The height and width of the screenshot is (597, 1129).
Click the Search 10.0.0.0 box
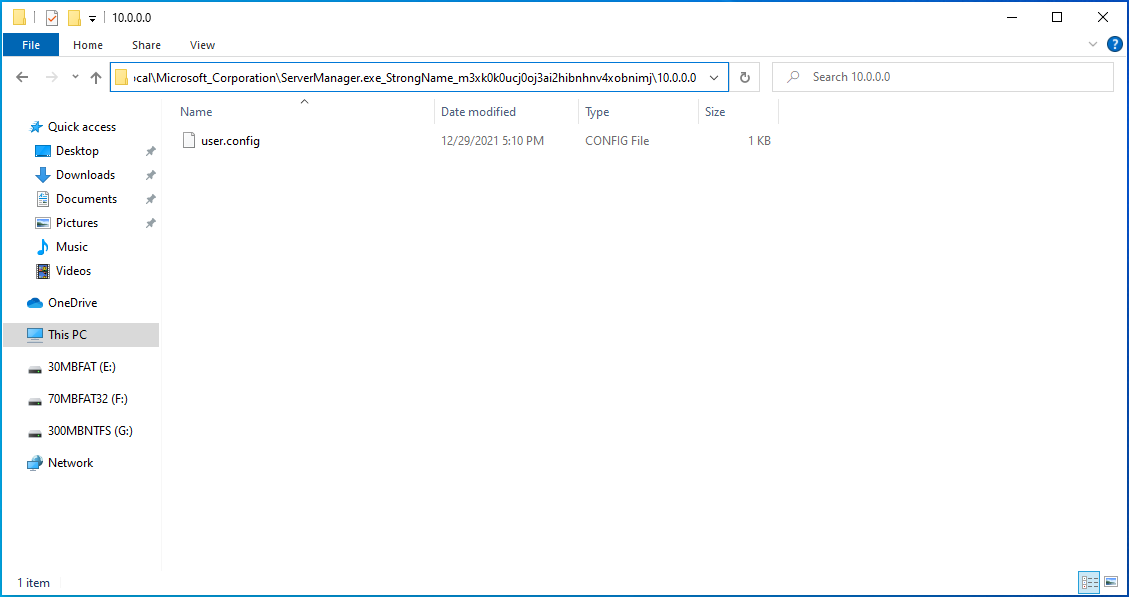click(943, 77)
